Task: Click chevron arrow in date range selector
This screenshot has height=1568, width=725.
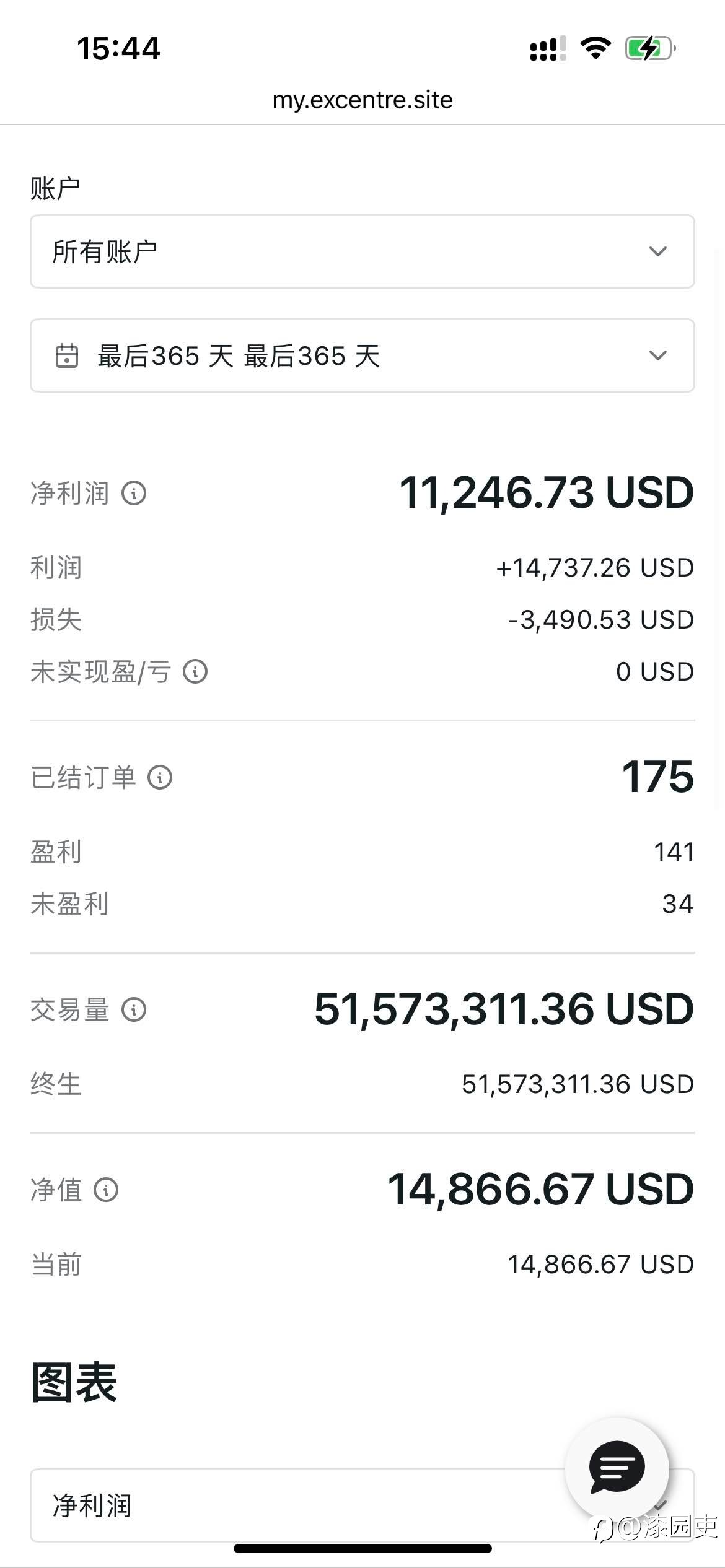Action: coord(658,355)
